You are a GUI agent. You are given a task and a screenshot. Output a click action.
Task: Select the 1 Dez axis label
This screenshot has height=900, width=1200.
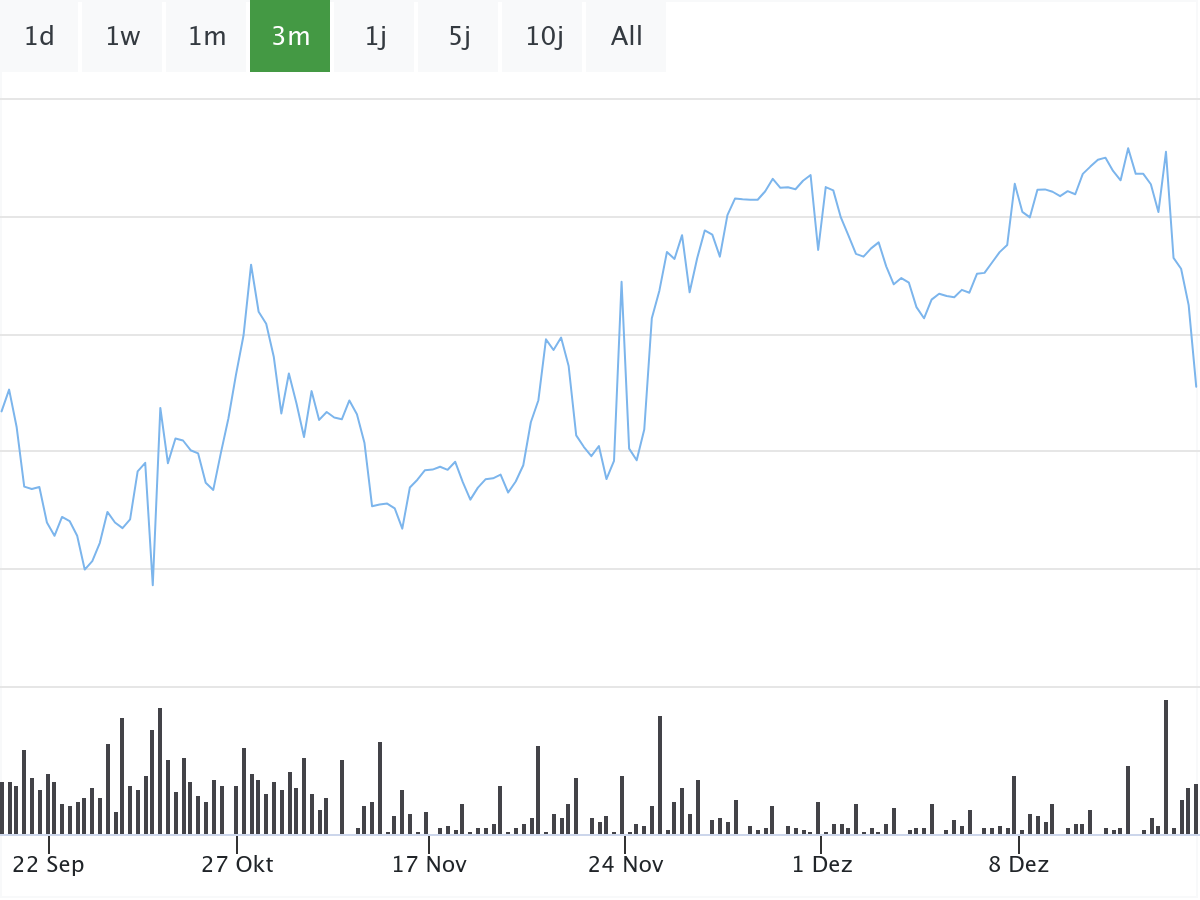click(822, 864)
